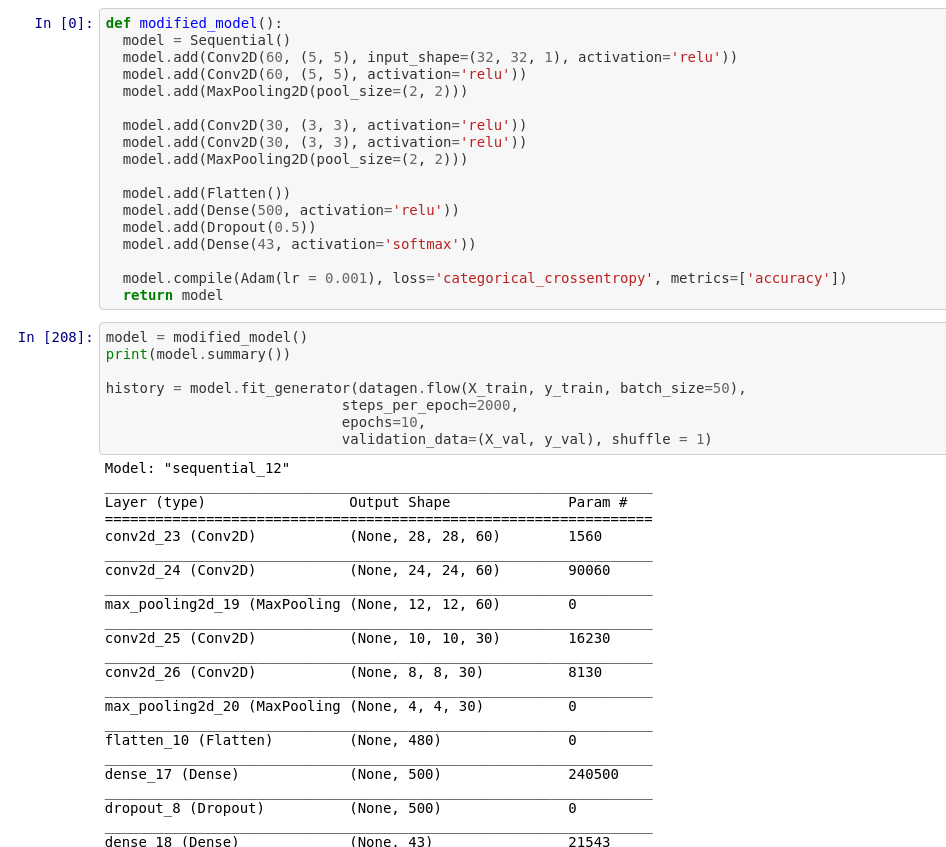
Task: Click the output shape (None, 12, 12, 60)
Action: (x=425, y=604)
